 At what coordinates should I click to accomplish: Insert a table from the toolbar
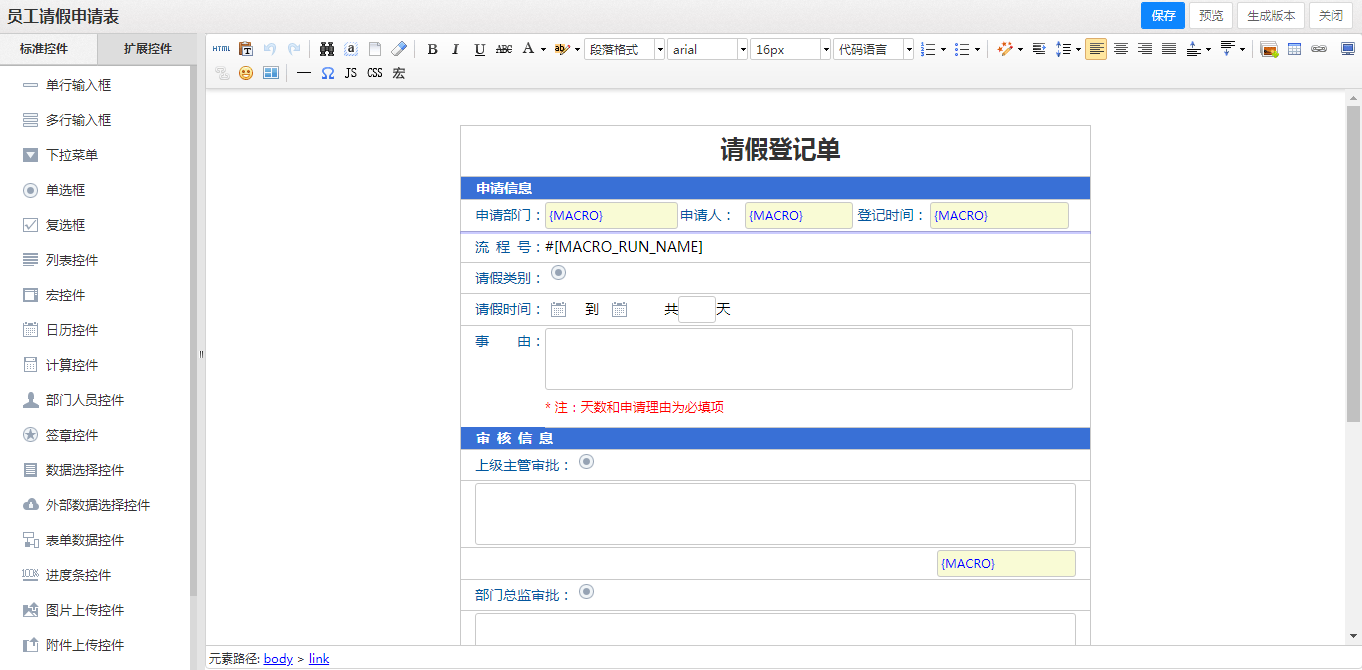tap(1294, 49)
